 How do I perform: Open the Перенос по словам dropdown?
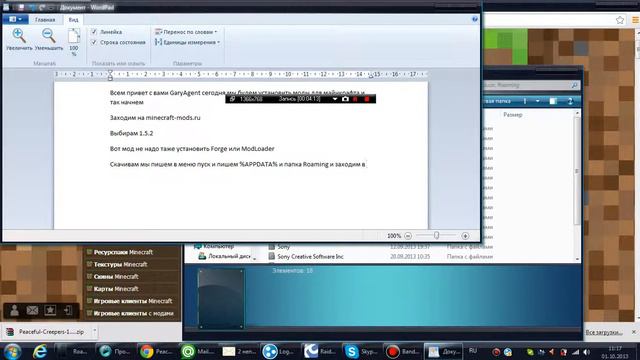pos(186,32)
